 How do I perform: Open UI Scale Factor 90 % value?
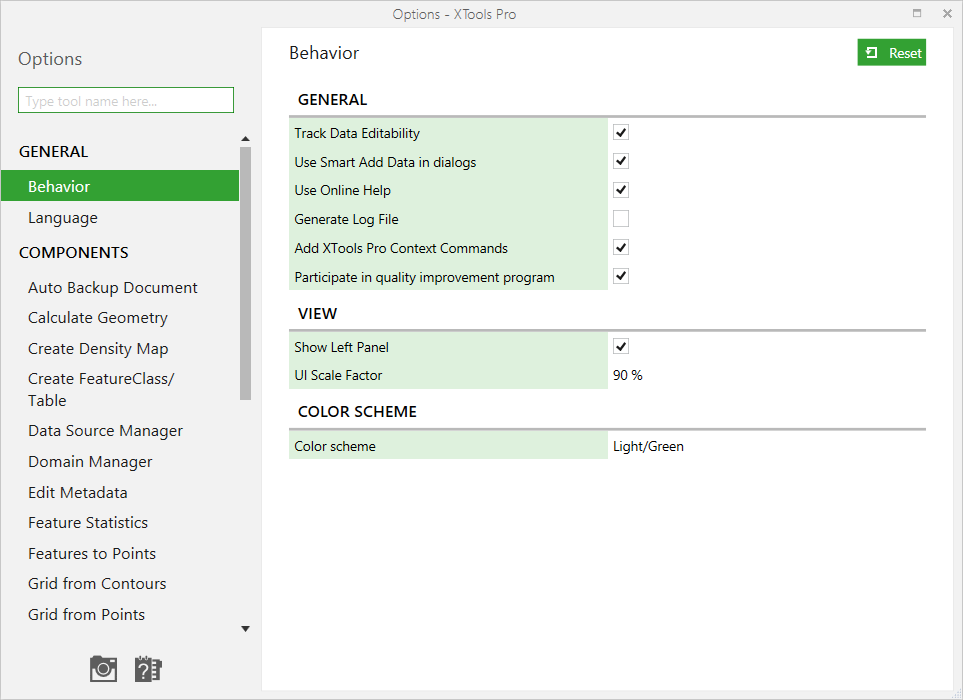(628, 375)
